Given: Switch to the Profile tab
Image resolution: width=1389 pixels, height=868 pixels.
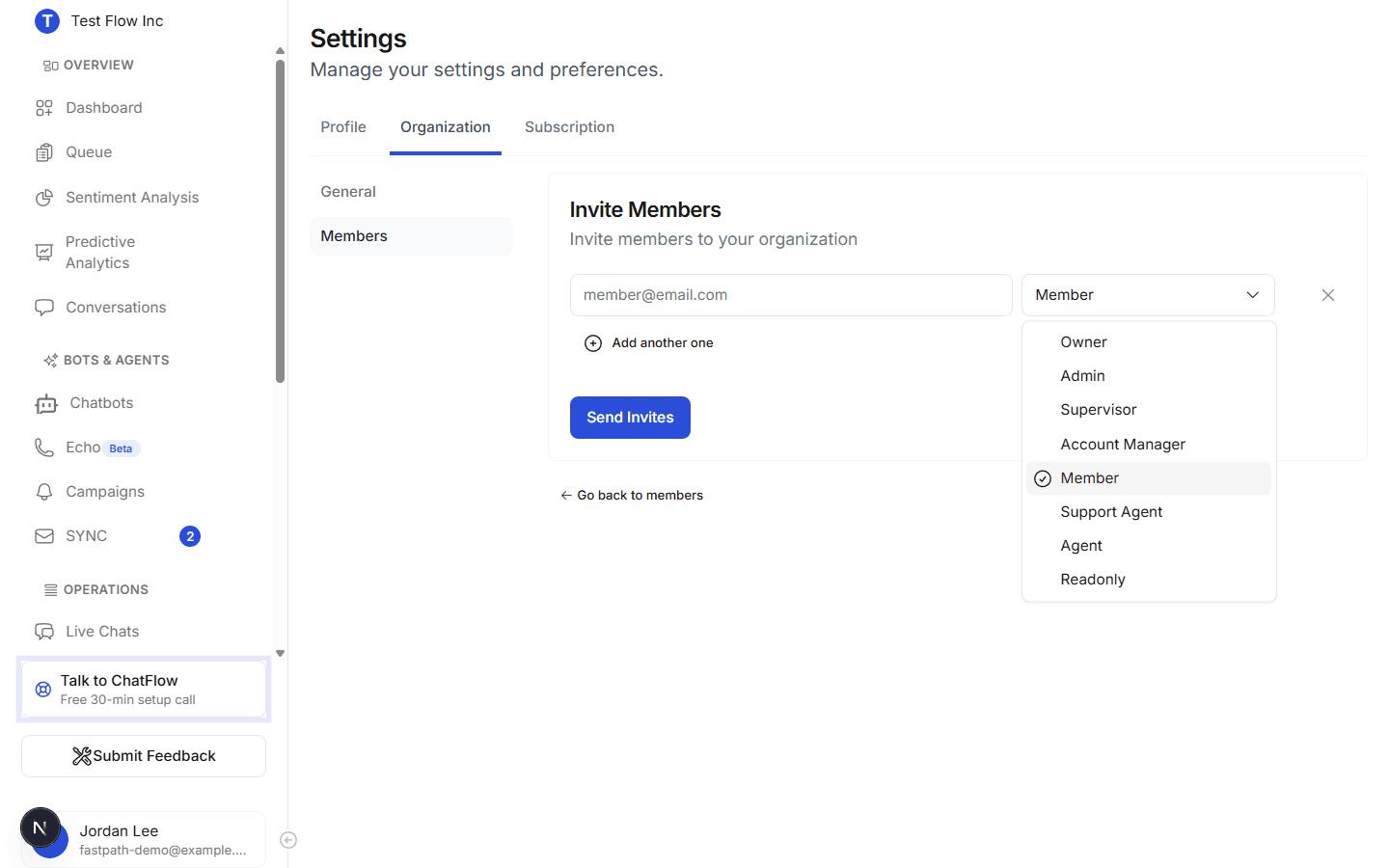Looking at the screenshot, I should [x=343, y=127].
